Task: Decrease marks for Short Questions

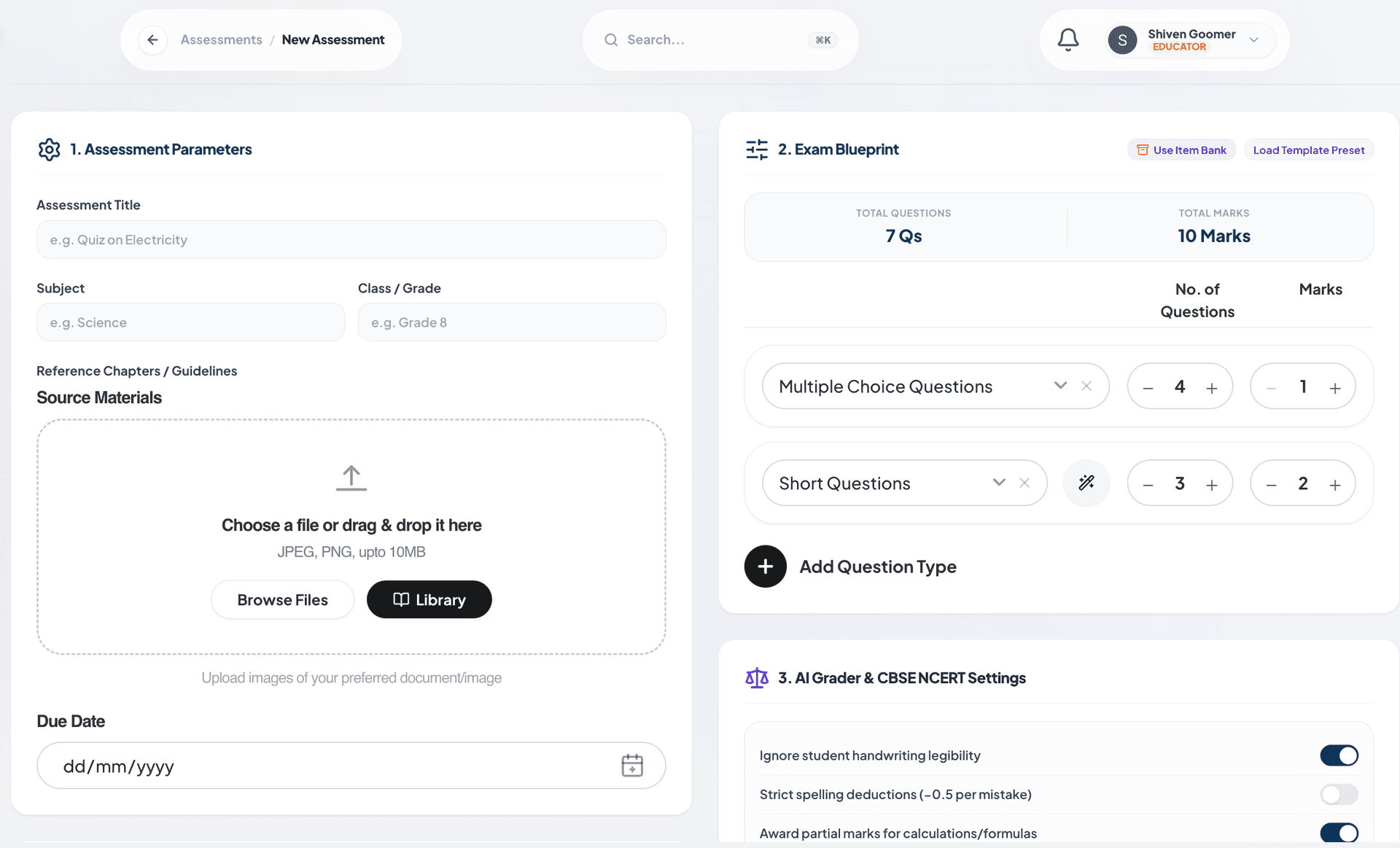Action: 1271,485
